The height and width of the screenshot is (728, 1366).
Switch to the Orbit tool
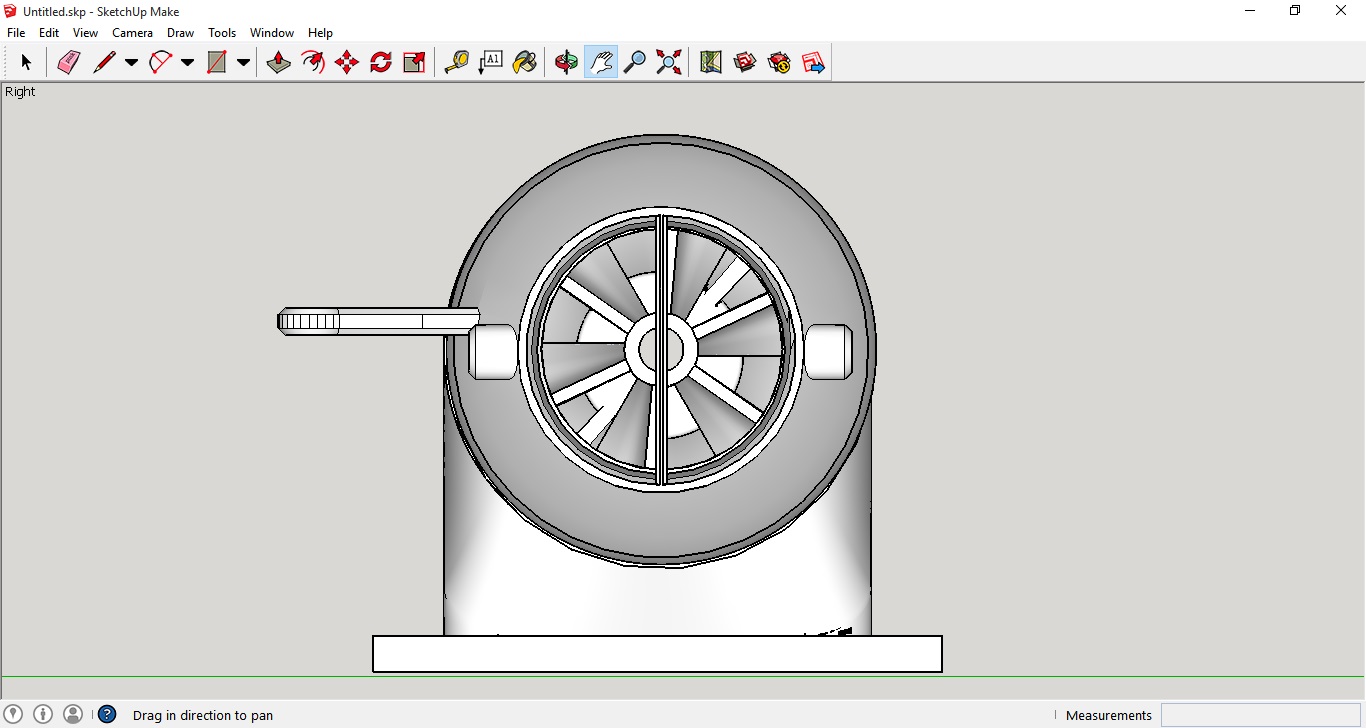click(x=566, y=62)
